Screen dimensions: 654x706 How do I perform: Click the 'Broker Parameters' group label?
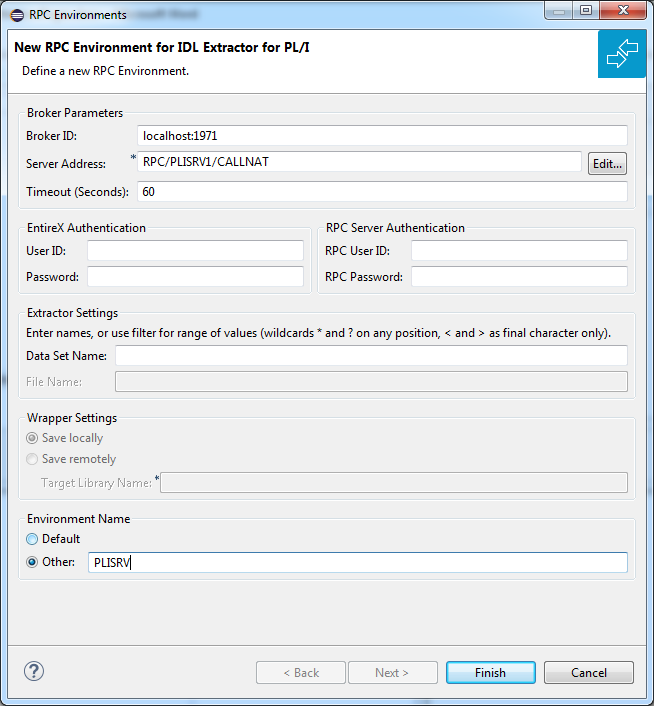tap(75, 113)
